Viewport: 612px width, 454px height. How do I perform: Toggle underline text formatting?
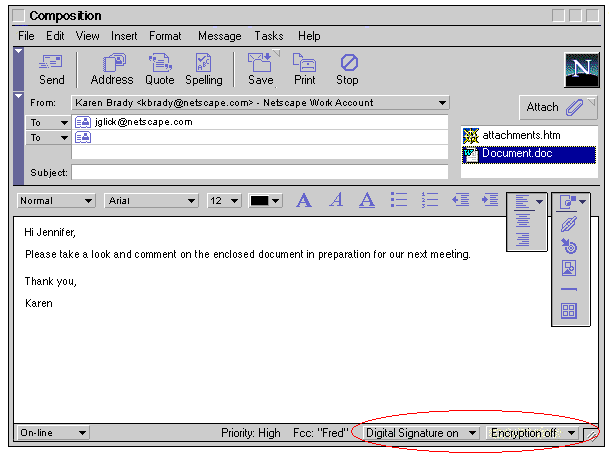click(x=367, y=200)
